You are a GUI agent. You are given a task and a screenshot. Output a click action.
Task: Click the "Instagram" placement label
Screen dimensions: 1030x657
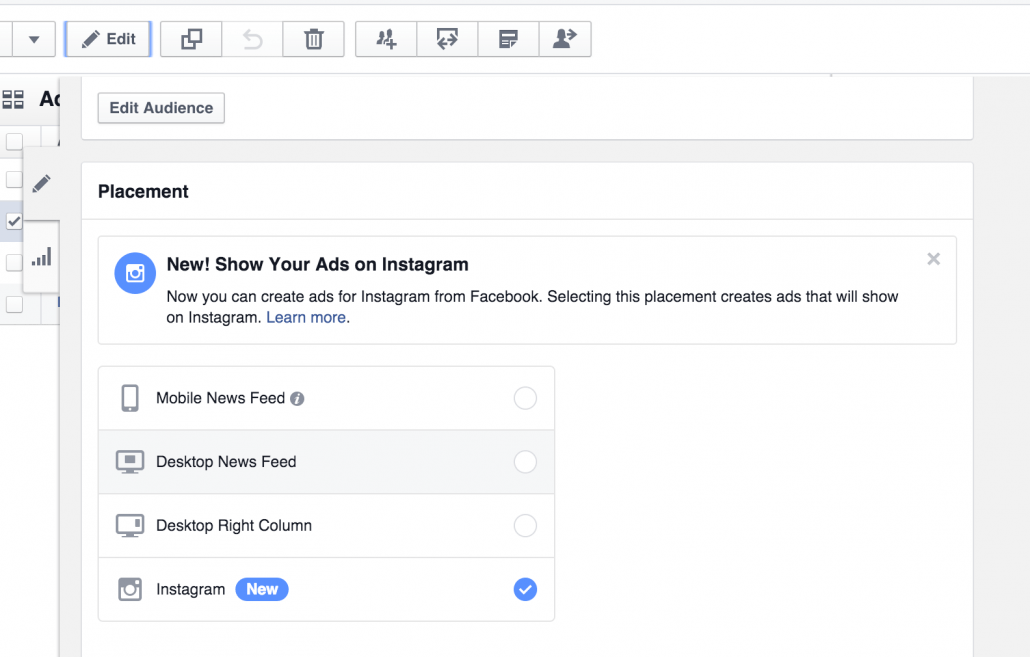[190, 589]
